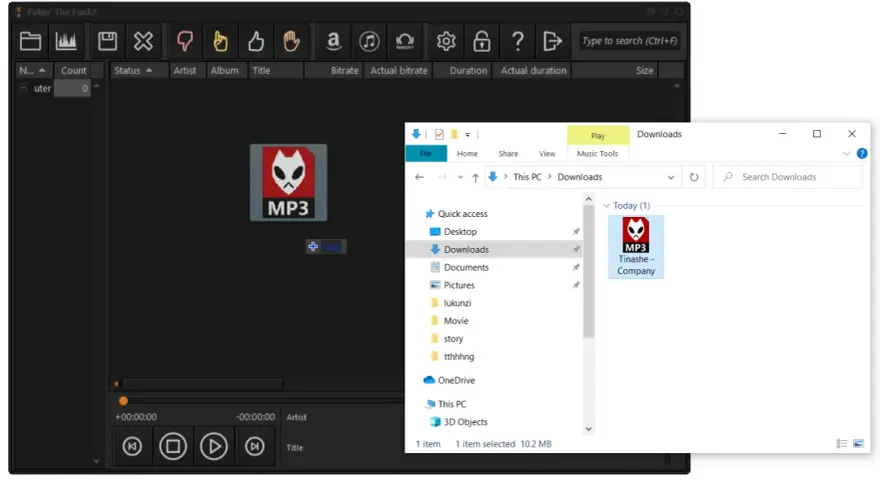
Task: Focus the Type to search field
Action: point(629,41)
